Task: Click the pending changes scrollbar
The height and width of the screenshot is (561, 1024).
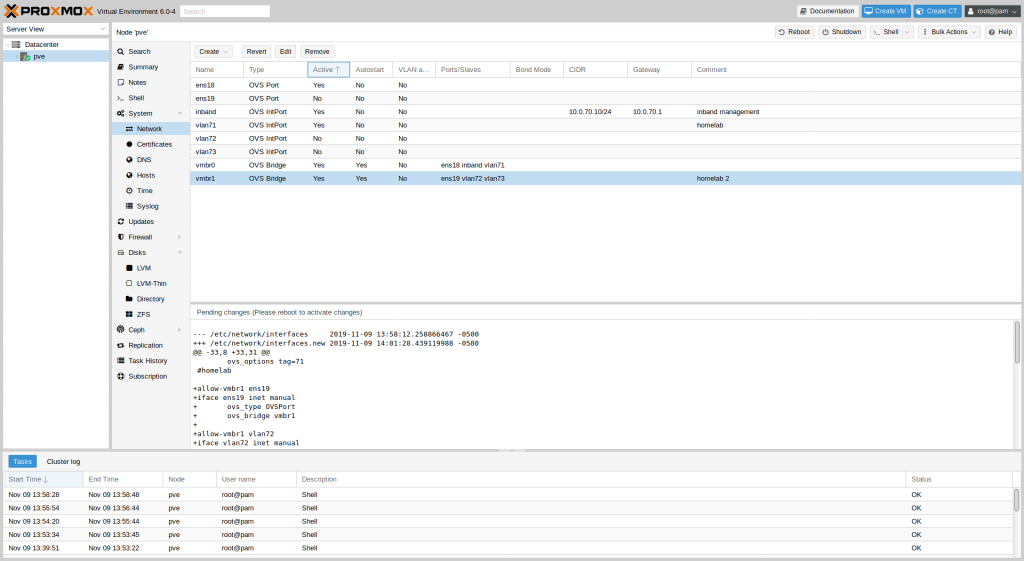Action: coord(1016,342)
